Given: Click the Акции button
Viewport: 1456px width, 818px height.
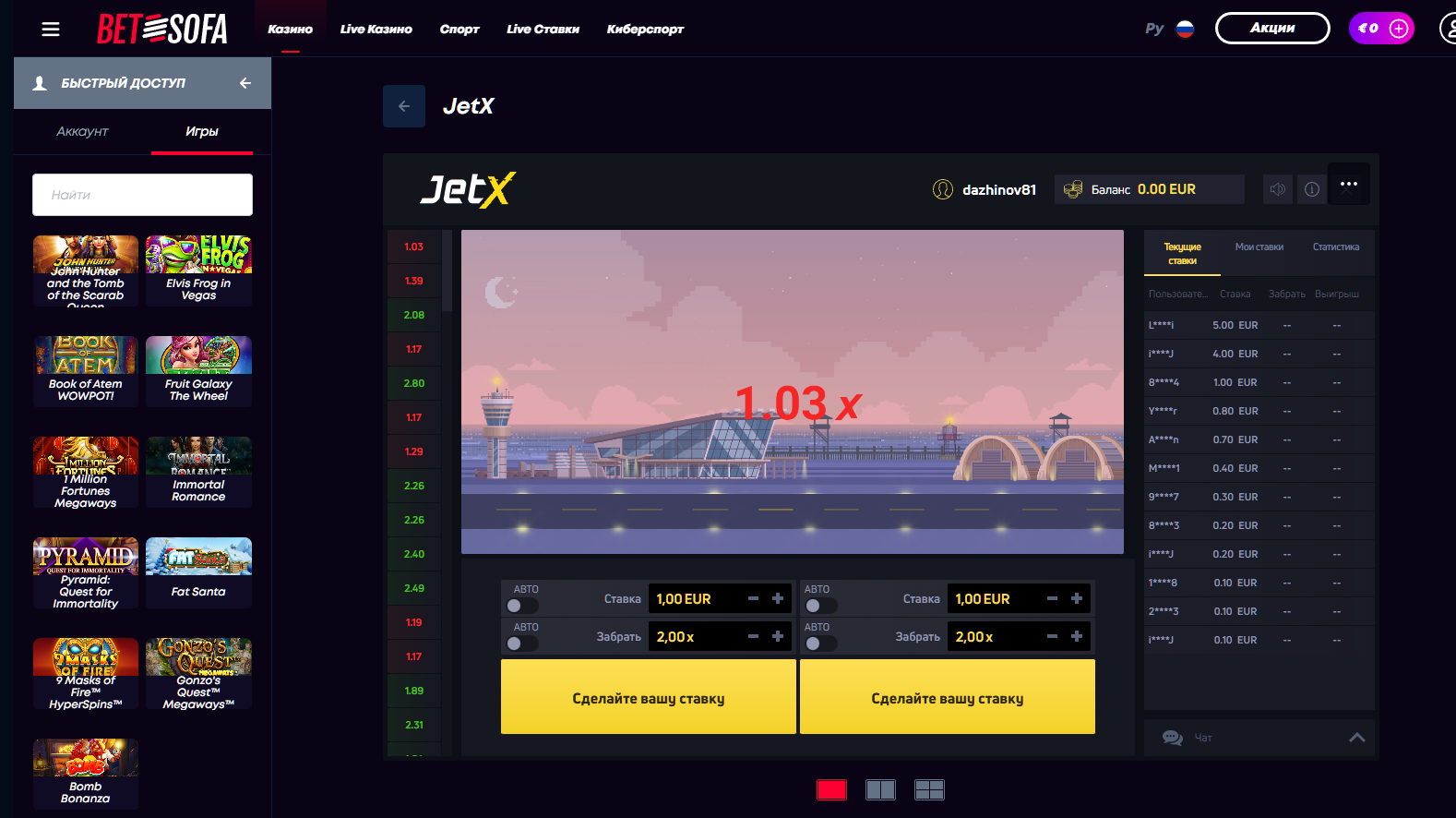Looking at the screenshot, I should tap(1271, 29).
